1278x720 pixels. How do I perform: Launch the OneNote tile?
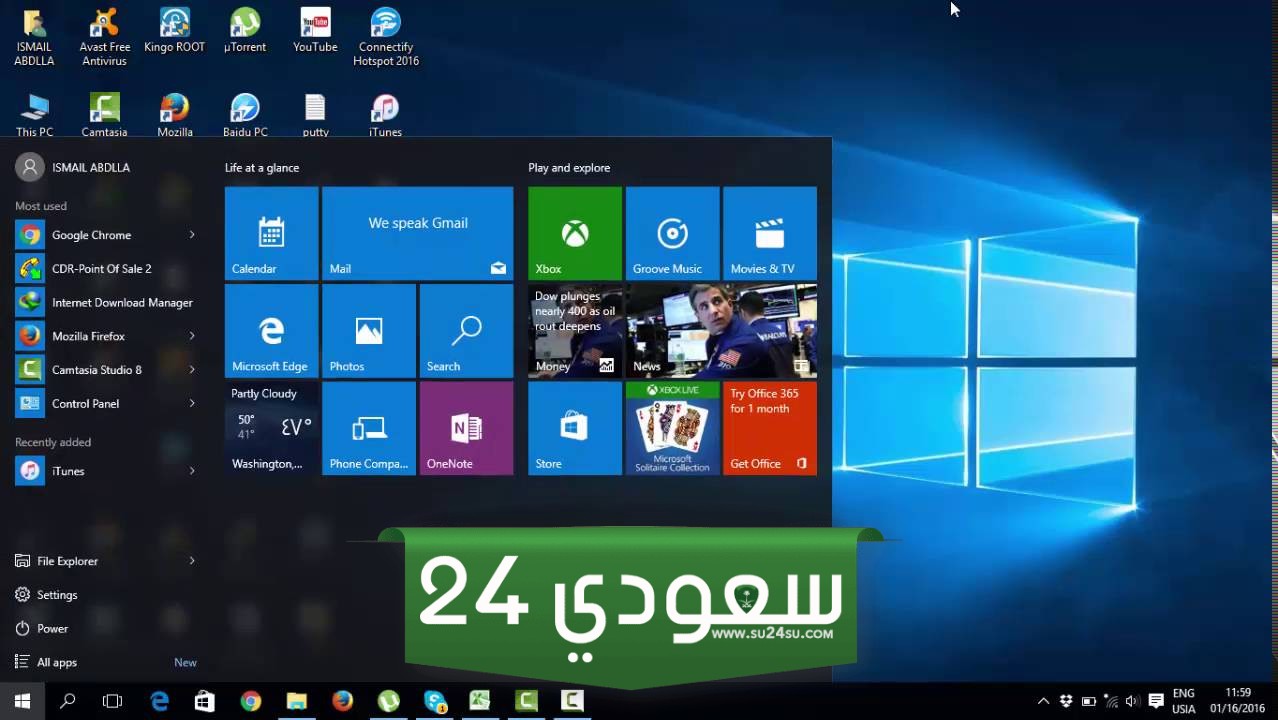coord(466,428)
